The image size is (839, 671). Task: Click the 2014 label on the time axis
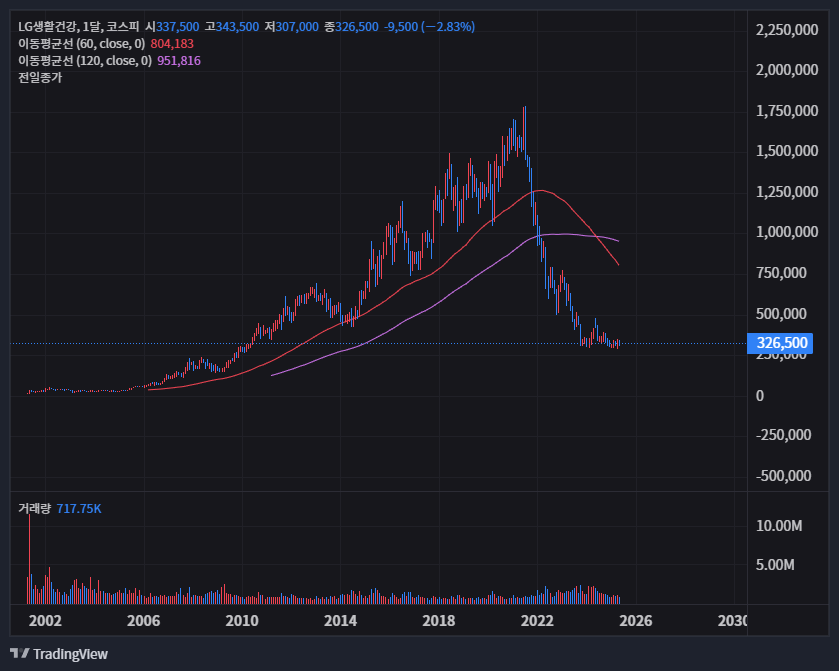coord(340,621)
